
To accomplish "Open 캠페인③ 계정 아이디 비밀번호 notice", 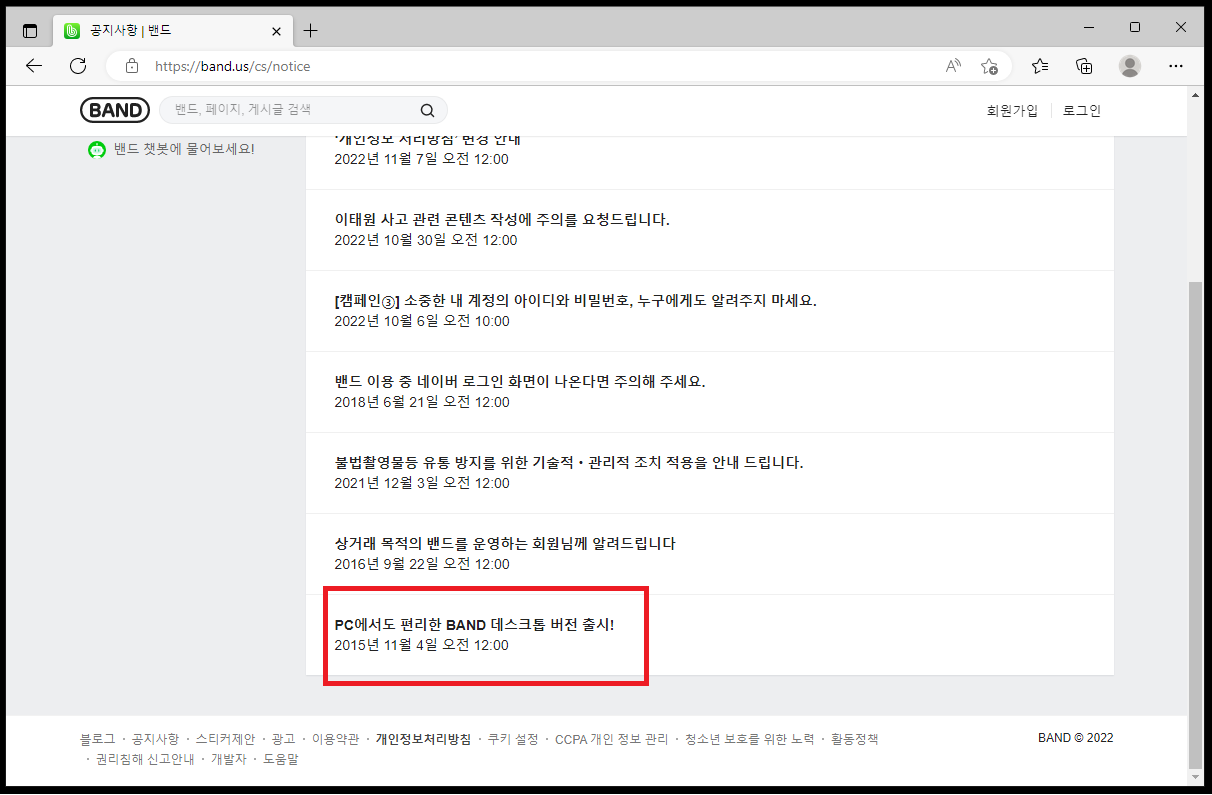I will (576, 300).
